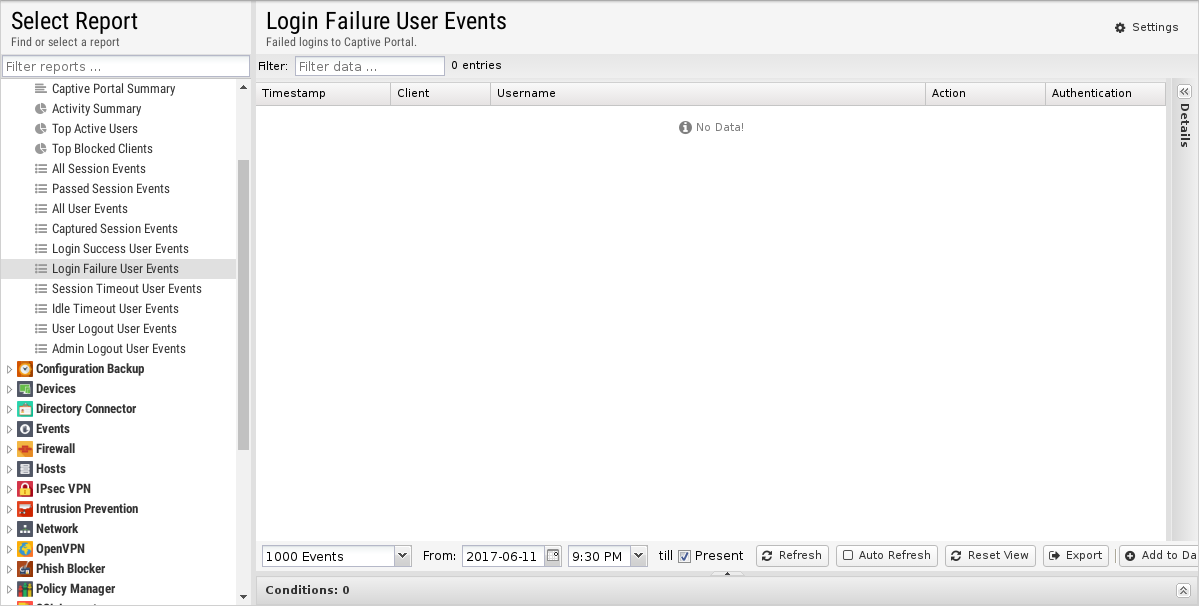Open the calendar date picker icon

pos(553,556)
